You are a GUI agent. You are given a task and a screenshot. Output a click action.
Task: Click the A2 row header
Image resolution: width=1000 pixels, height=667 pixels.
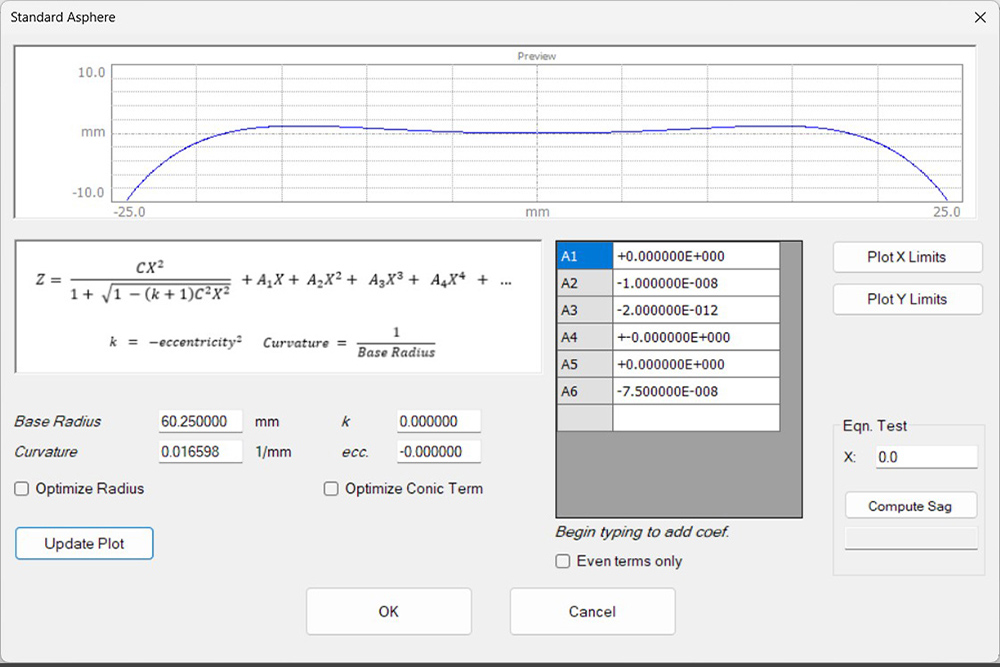(x=585, y=283)
